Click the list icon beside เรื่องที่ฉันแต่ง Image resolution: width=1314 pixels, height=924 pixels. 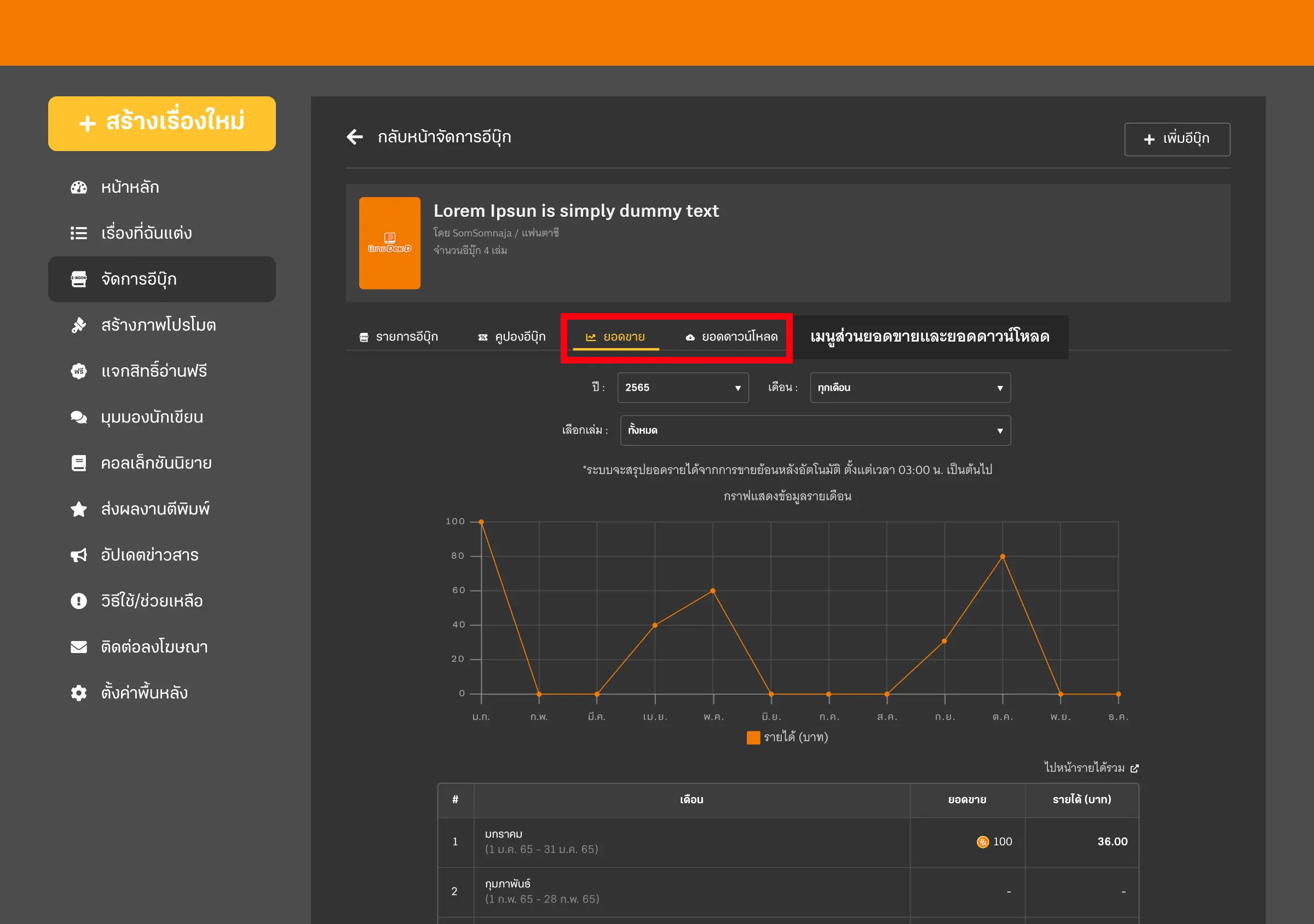coord(78,233)
